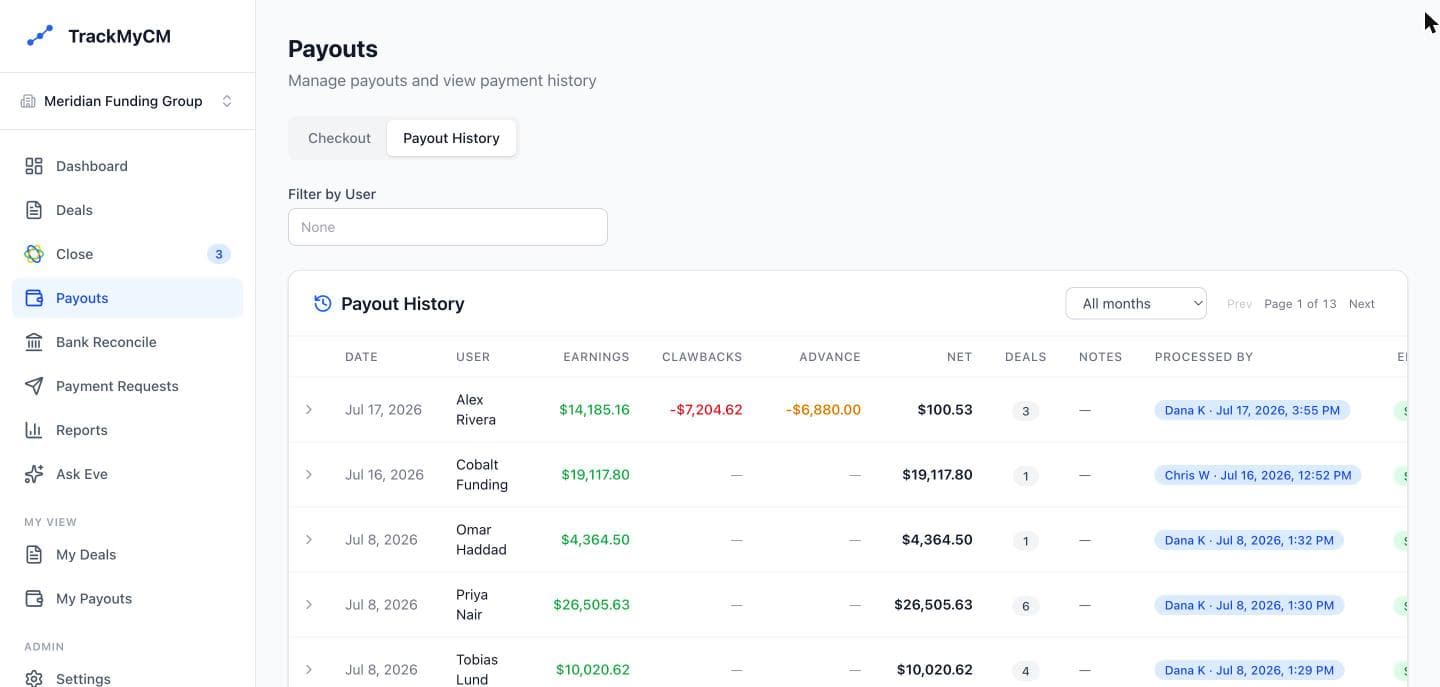Switch to the Checkout tab
The image size is (1440, 687).
tap(339, 138)
